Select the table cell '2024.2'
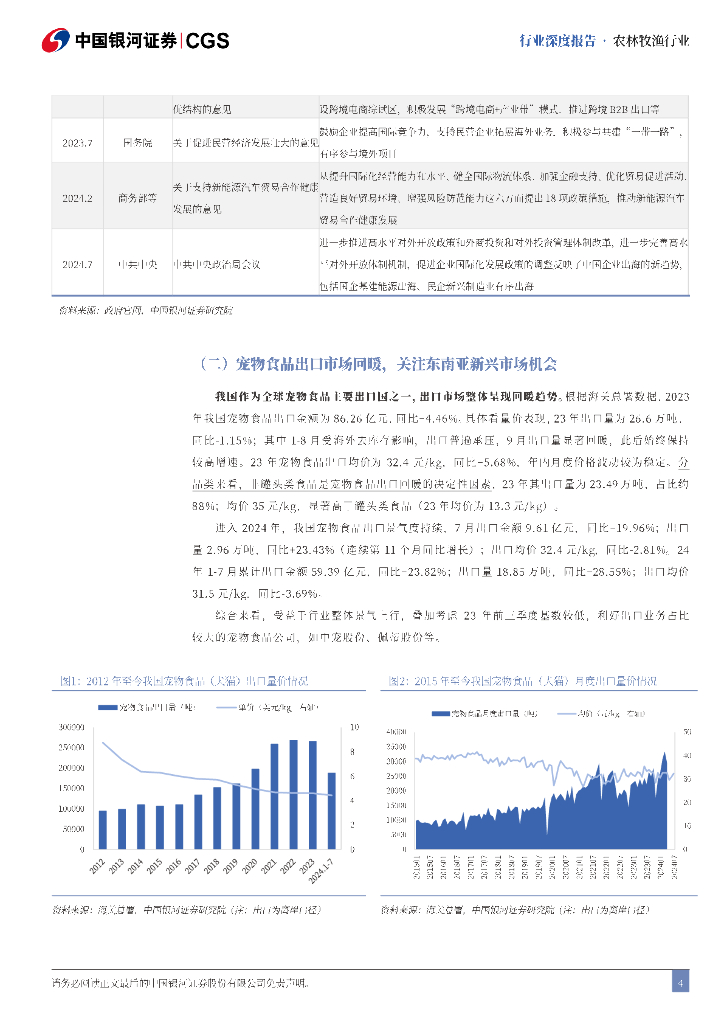 pyautogui.click(x=77, y=198)
